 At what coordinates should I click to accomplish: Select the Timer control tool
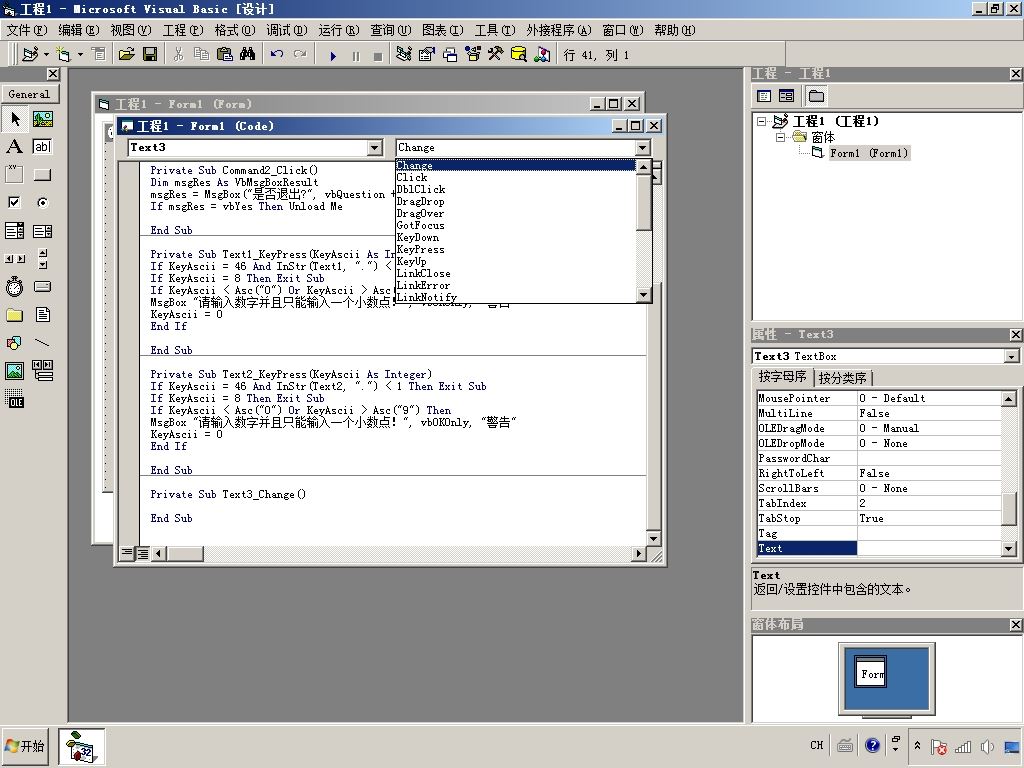14,287
